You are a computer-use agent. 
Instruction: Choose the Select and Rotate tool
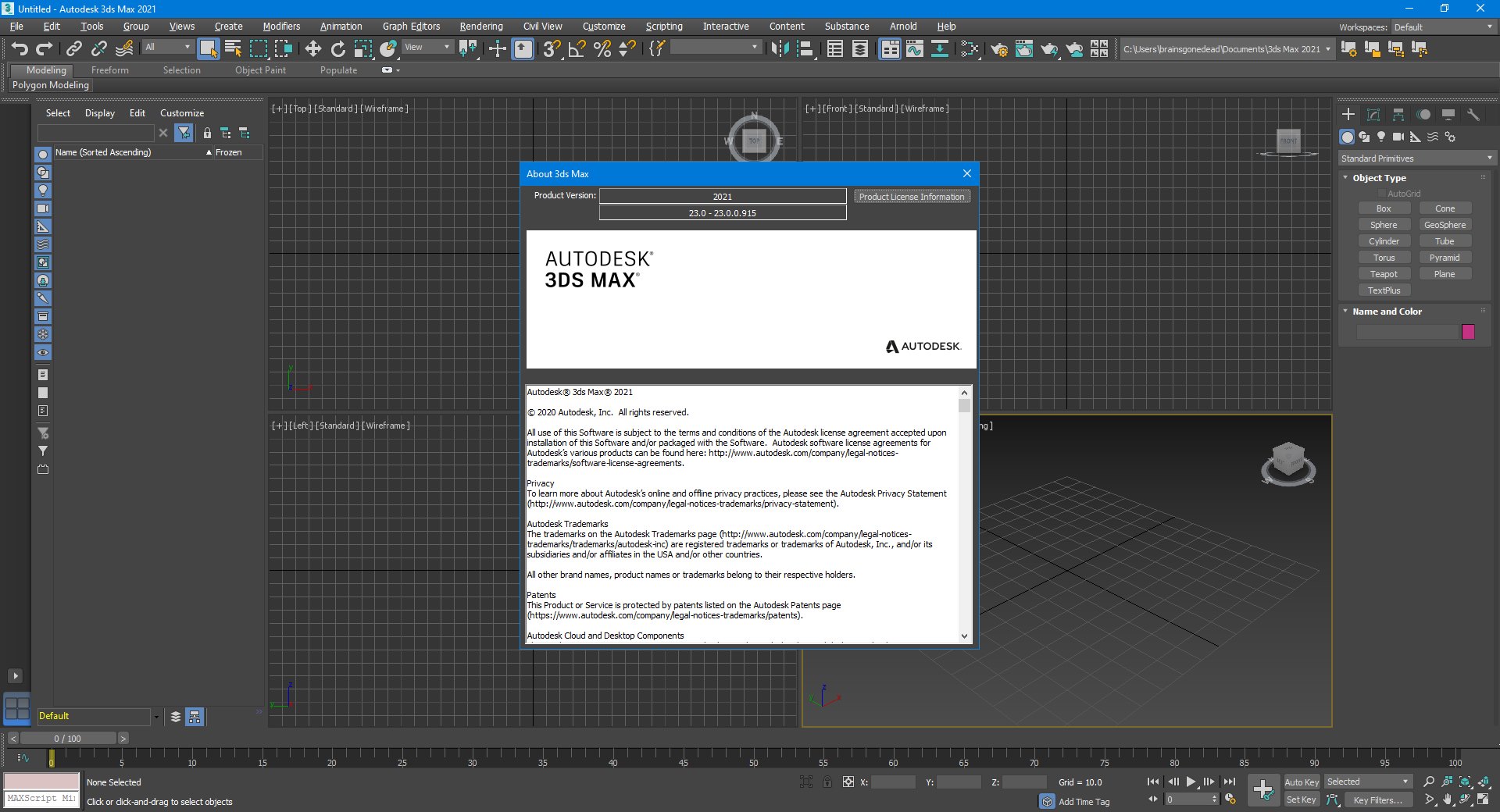pos(338,49)
